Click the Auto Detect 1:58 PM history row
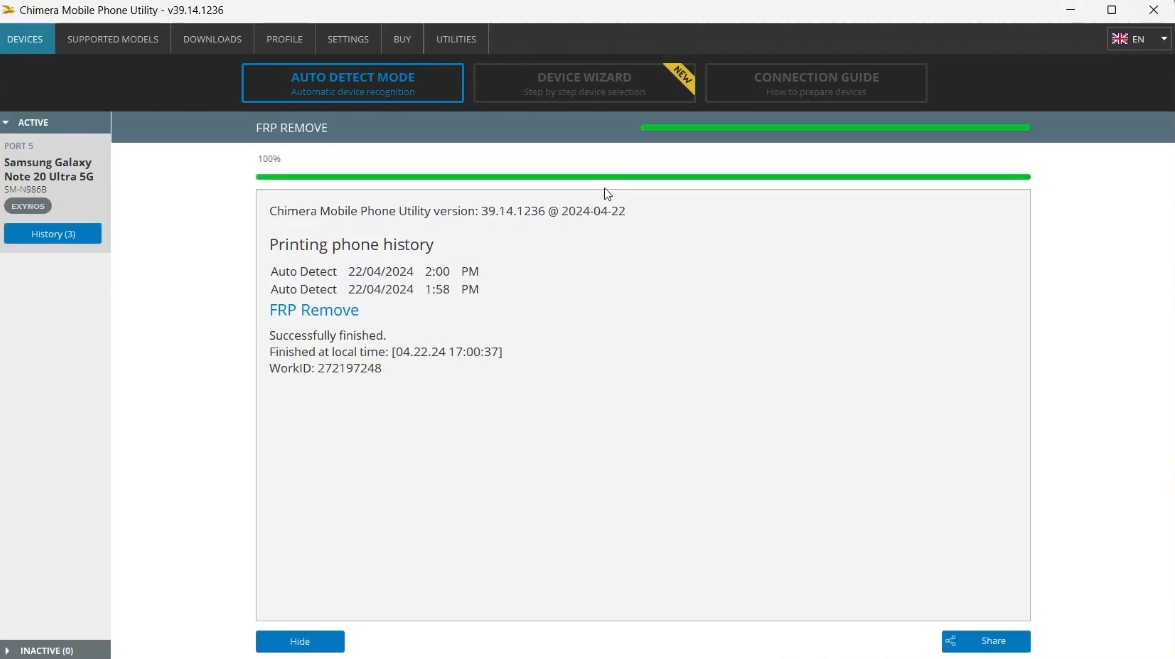The width and height of the screenshot is (1175, 659). tap(375, 289)
